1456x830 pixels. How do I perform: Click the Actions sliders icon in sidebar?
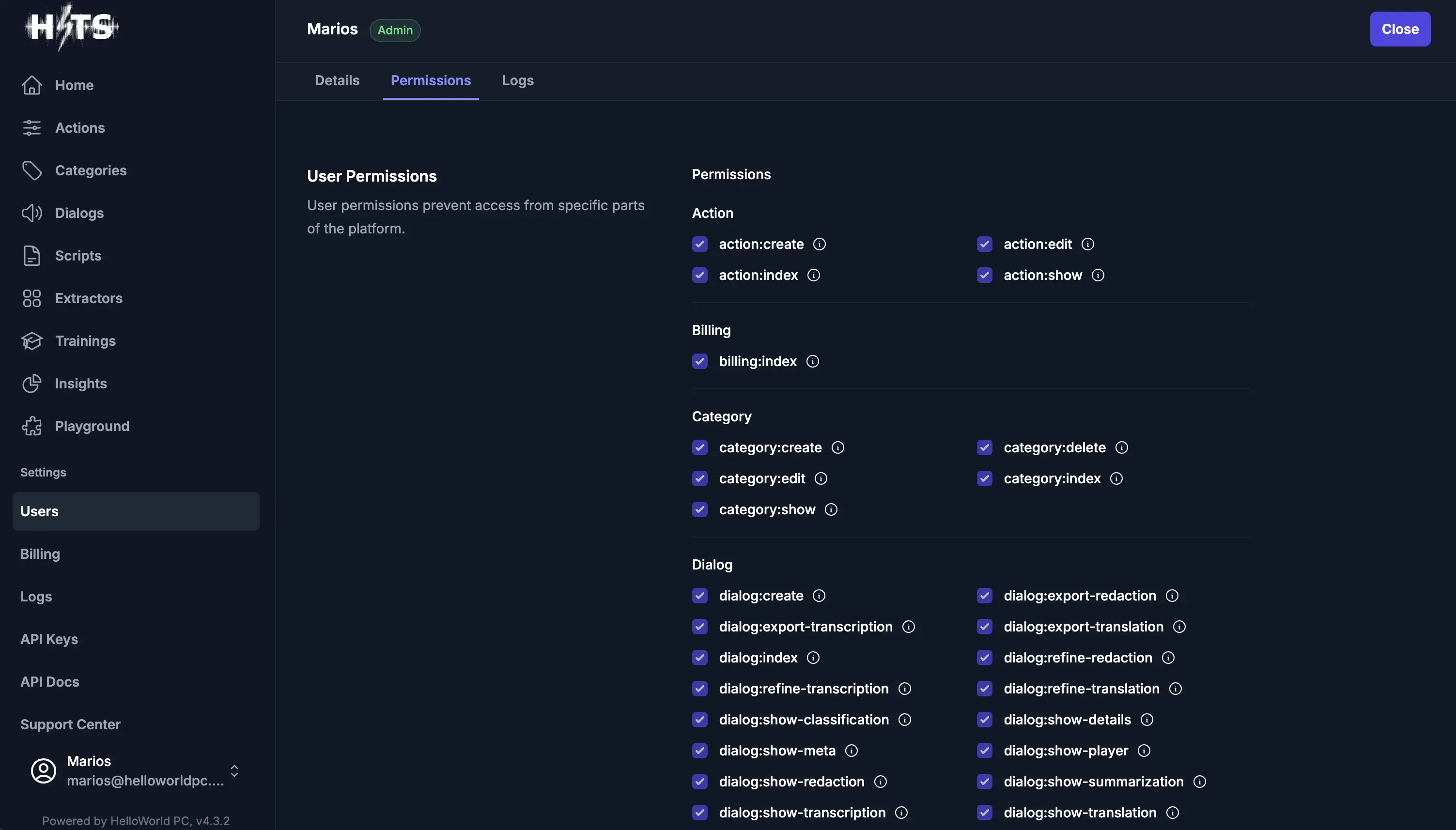pyautogui.click(x=32, y=128)
